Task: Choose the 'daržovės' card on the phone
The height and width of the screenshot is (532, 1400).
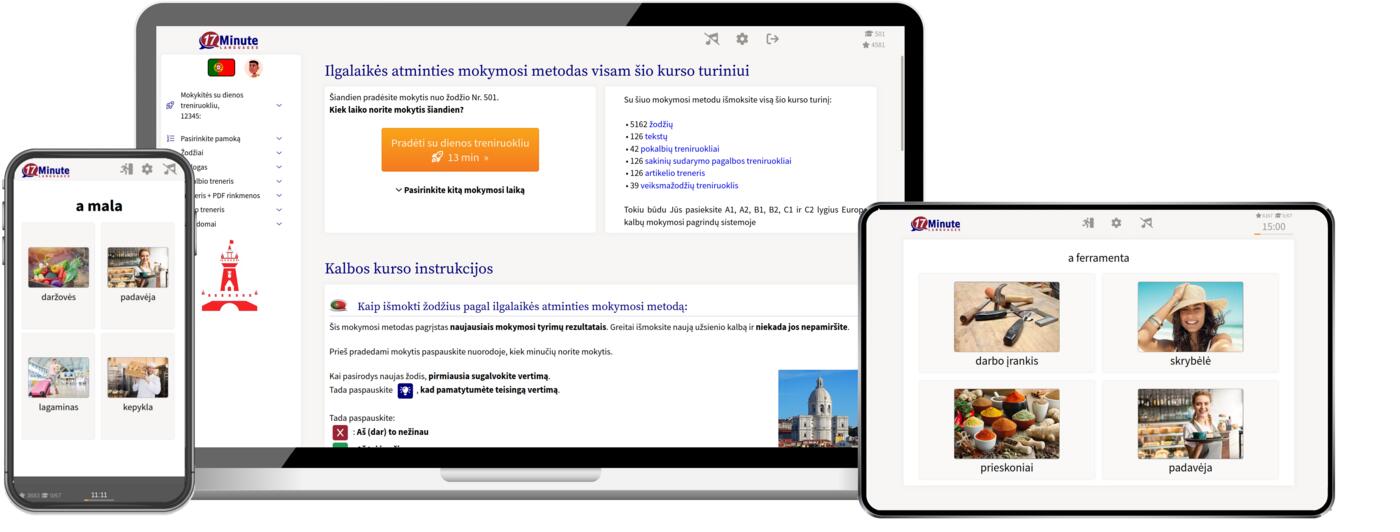Action: click(58, 275)
